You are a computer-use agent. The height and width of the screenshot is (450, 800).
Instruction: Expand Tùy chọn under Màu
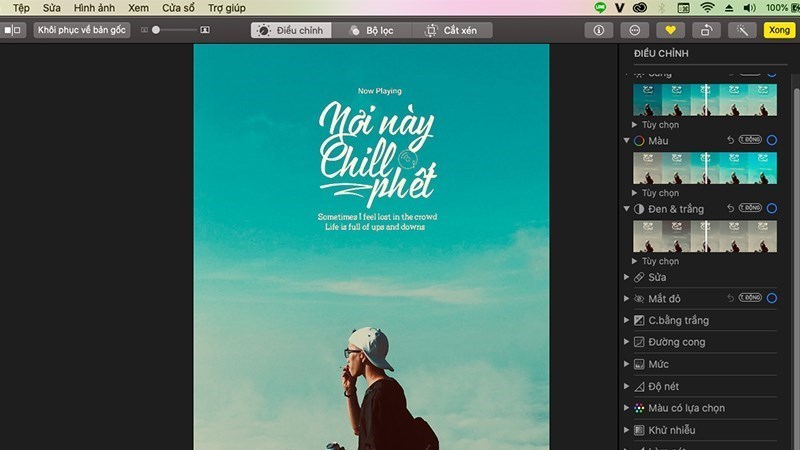(634, 193)
